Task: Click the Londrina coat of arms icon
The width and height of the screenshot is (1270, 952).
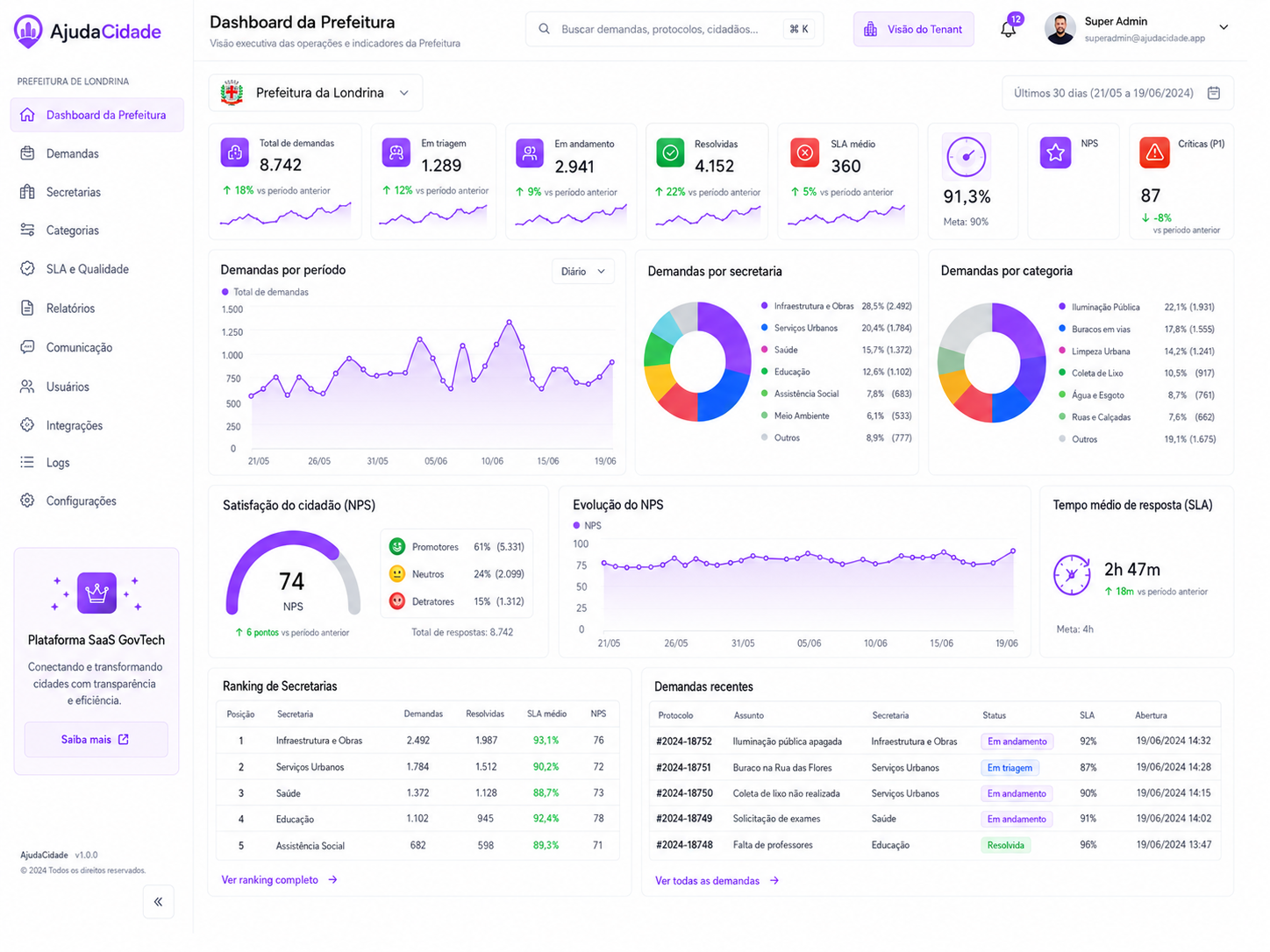Action: tap(232, 93)
